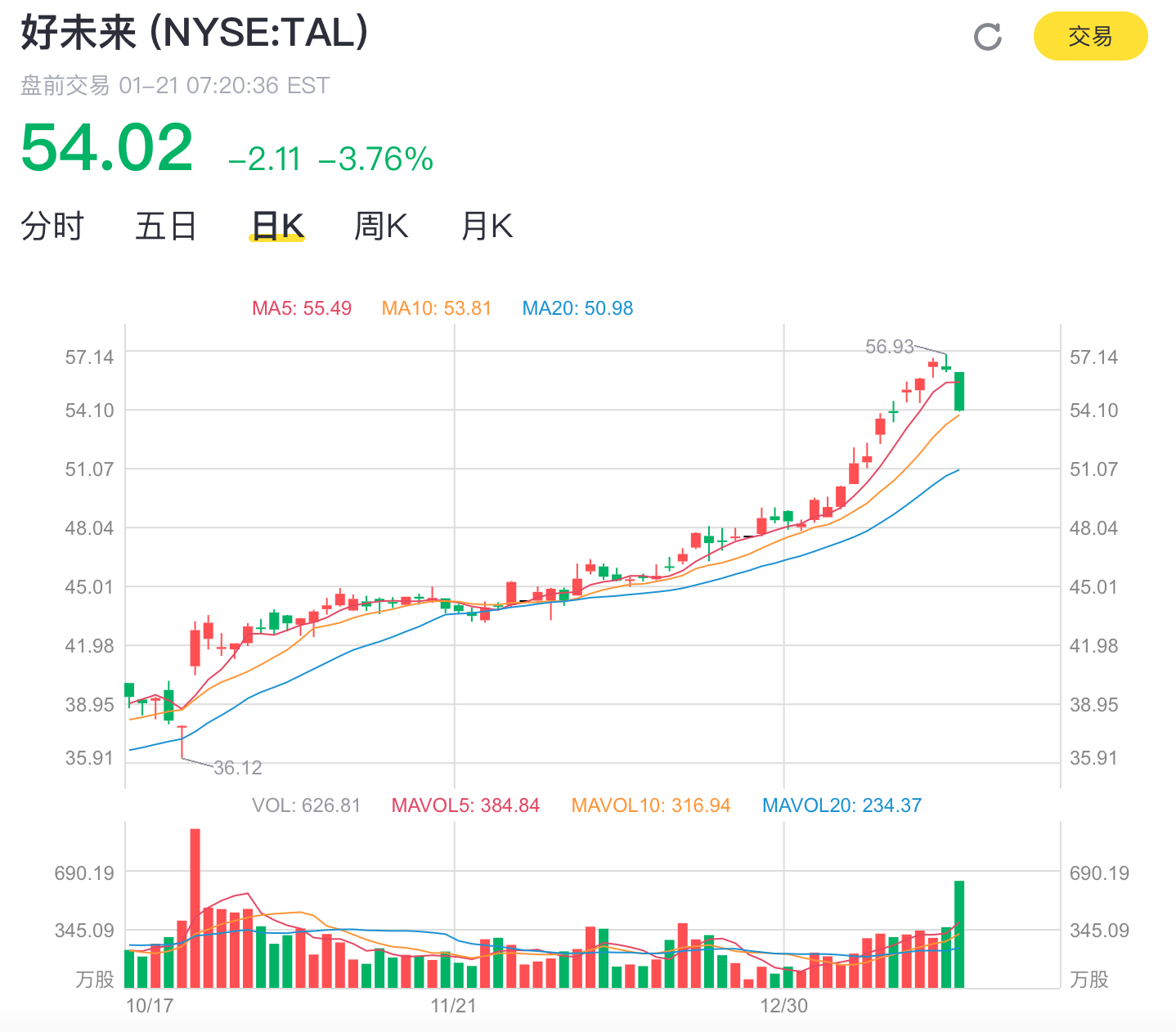Click the percent change -3.76%
The height and width of the screenshot is (1032, 1176).
pyautogui.click(x=375, y=159)
